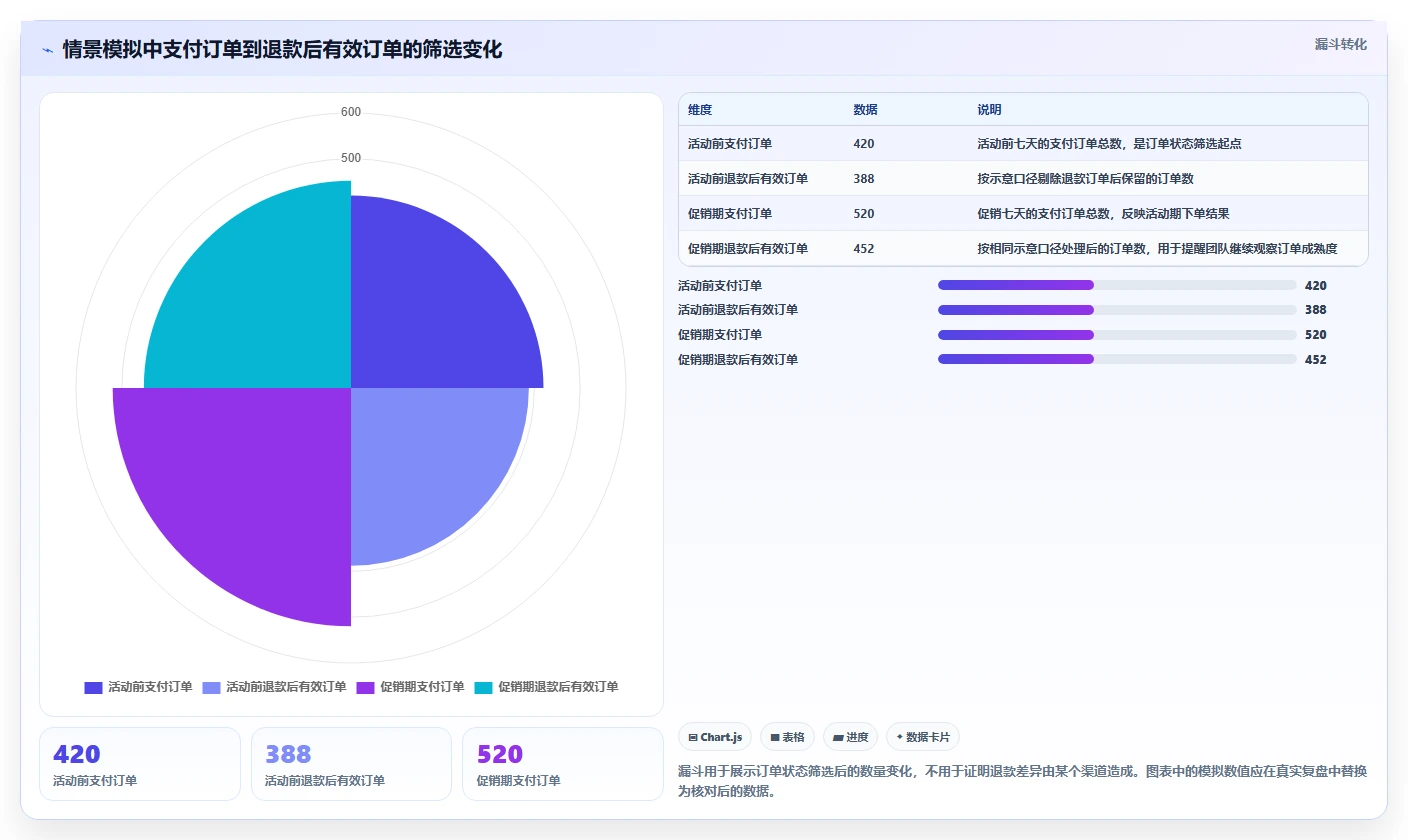The width and height of the screenshot is (1408, 840).
Task: Click table value 452
Action: [x=864, y=249]
